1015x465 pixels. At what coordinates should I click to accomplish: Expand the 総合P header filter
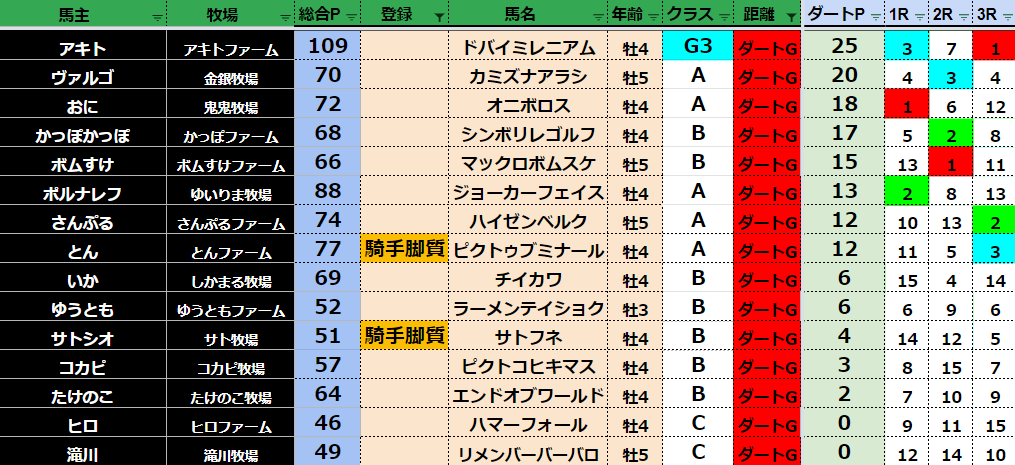(x=352, y=17)
